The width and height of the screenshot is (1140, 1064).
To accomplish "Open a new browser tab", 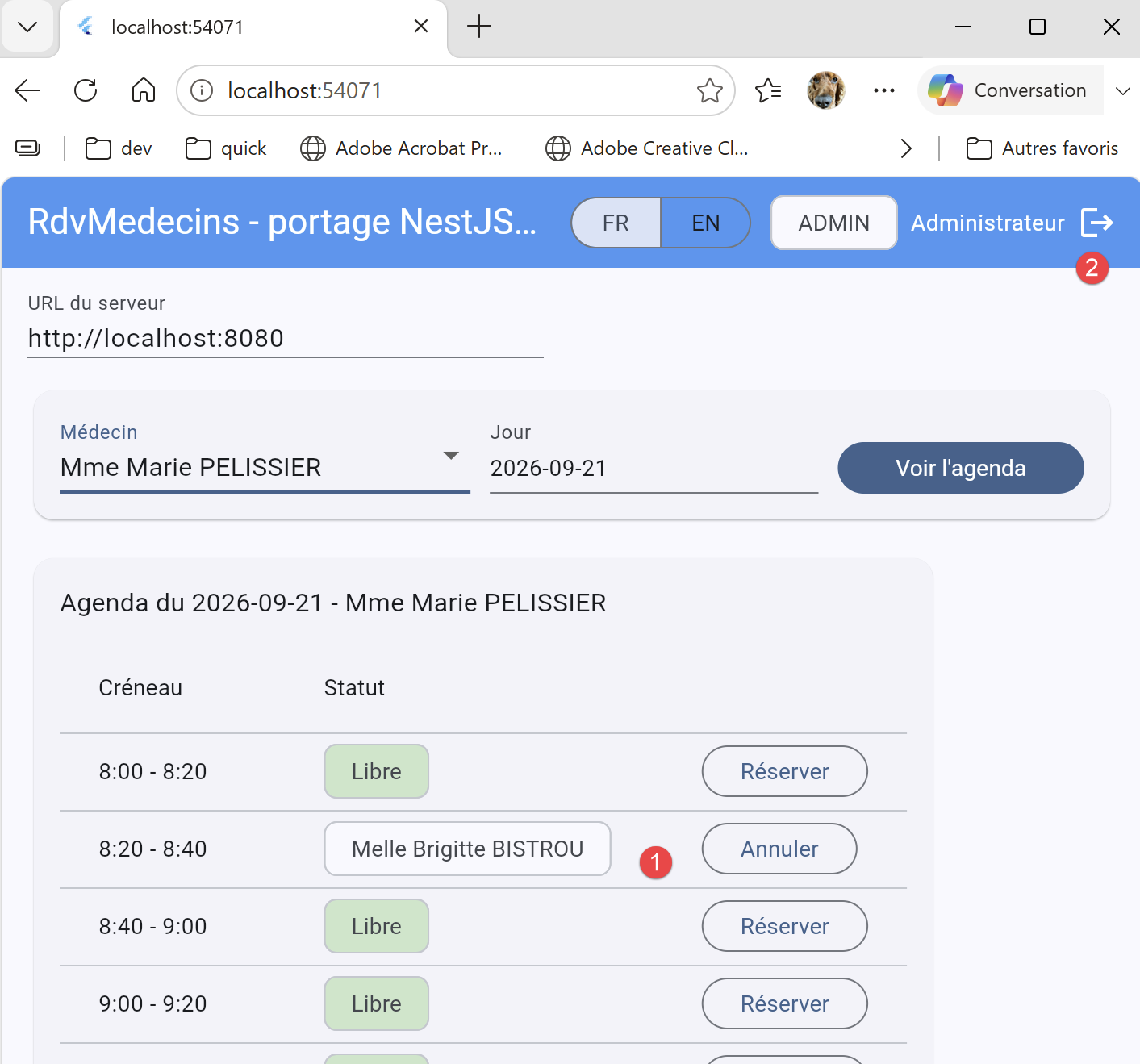I will click(x=479, y=27).
